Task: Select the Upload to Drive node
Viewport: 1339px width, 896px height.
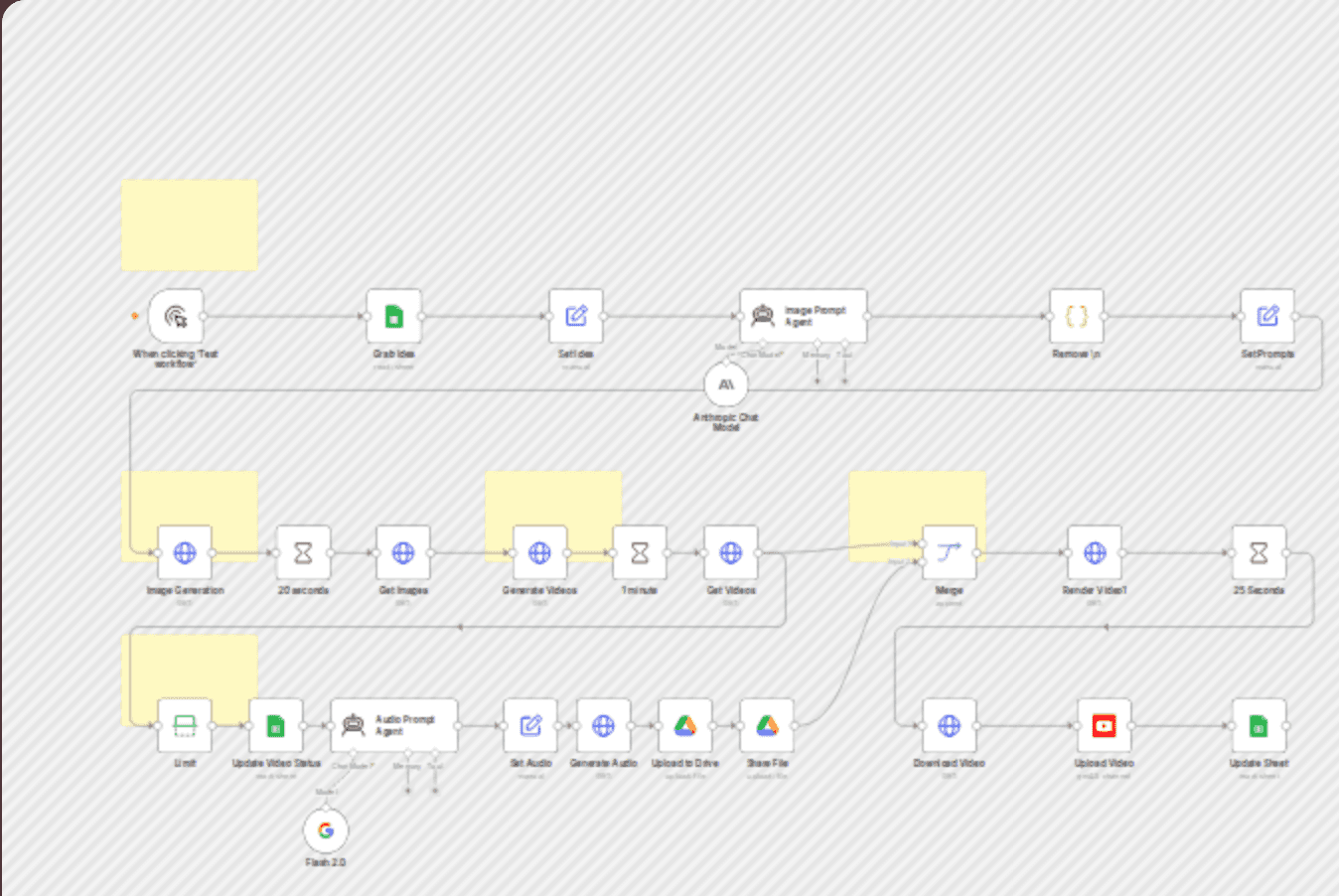Action: (685, 725)
